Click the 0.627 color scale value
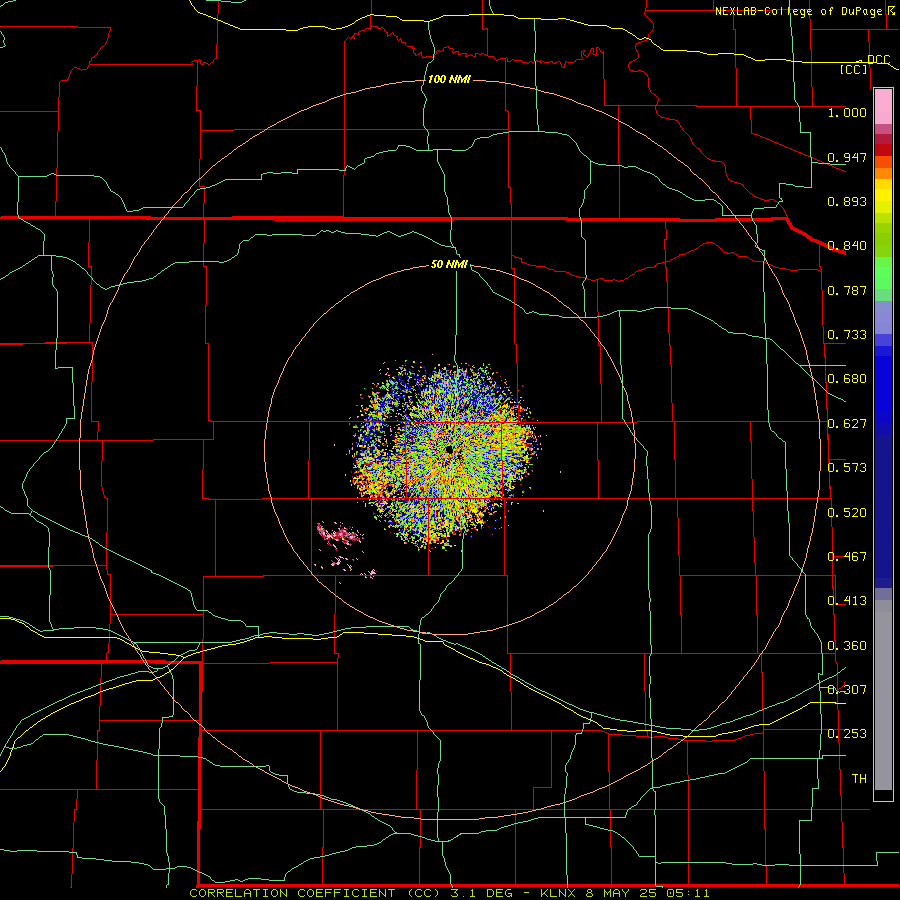Viewport: 900px width, 900px height. 847,424
